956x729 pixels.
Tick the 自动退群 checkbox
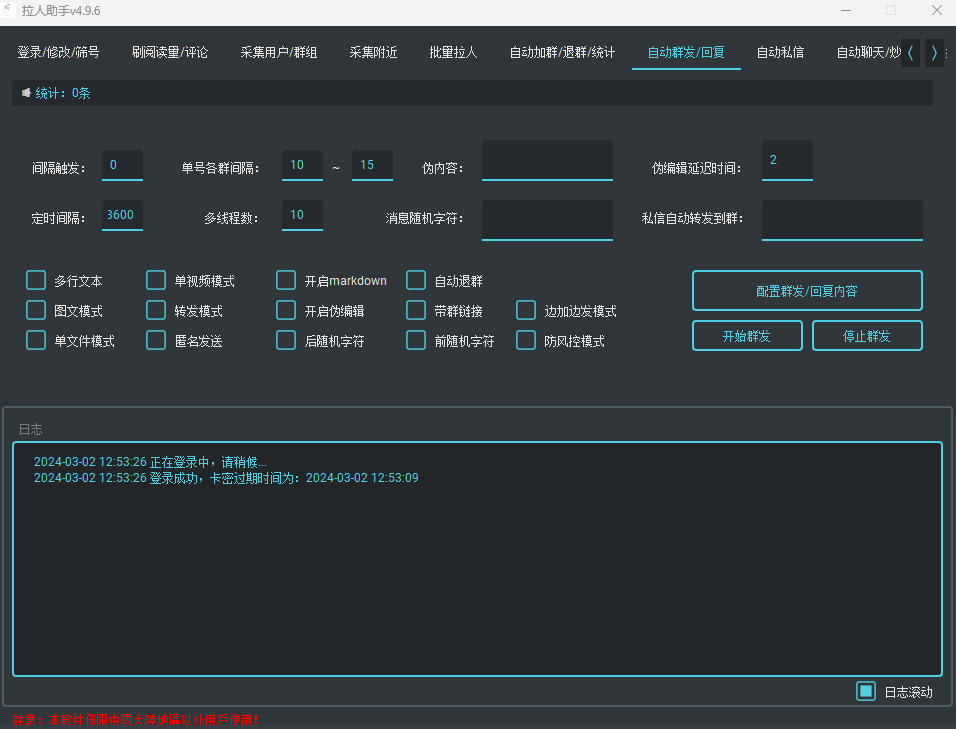416,281
